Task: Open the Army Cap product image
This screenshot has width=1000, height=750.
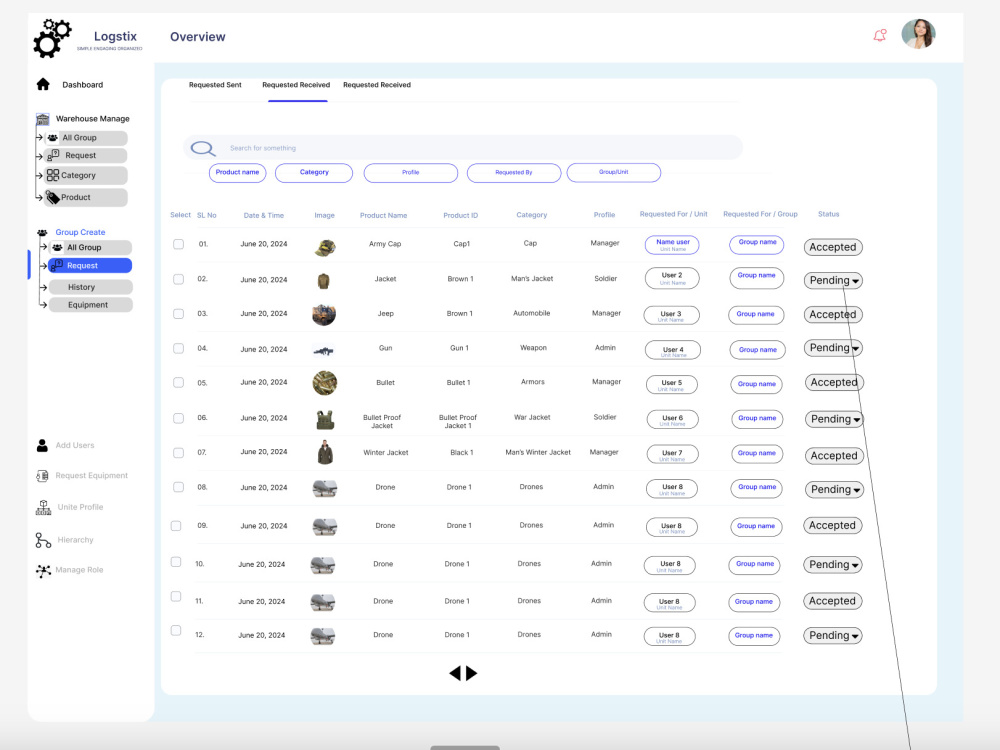Action: coord(325,247)
